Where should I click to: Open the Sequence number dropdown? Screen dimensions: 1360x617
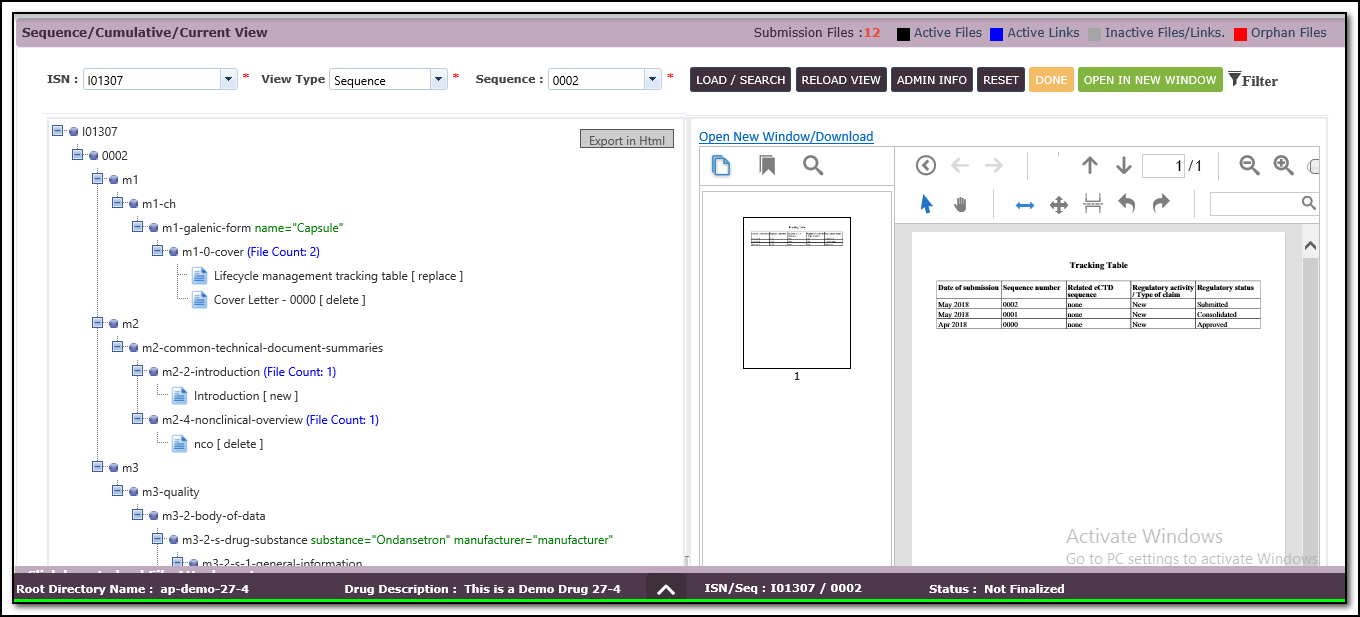[653, 80]
